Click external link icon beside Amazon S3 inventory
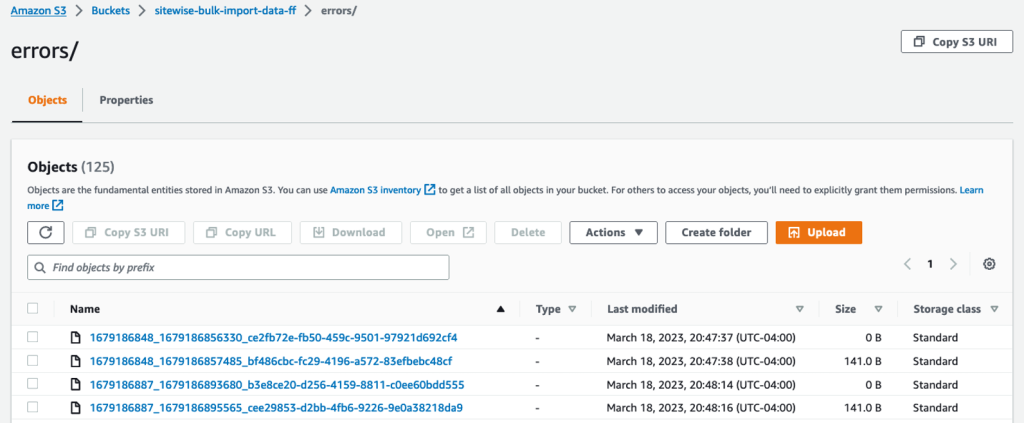 (430, 190)
